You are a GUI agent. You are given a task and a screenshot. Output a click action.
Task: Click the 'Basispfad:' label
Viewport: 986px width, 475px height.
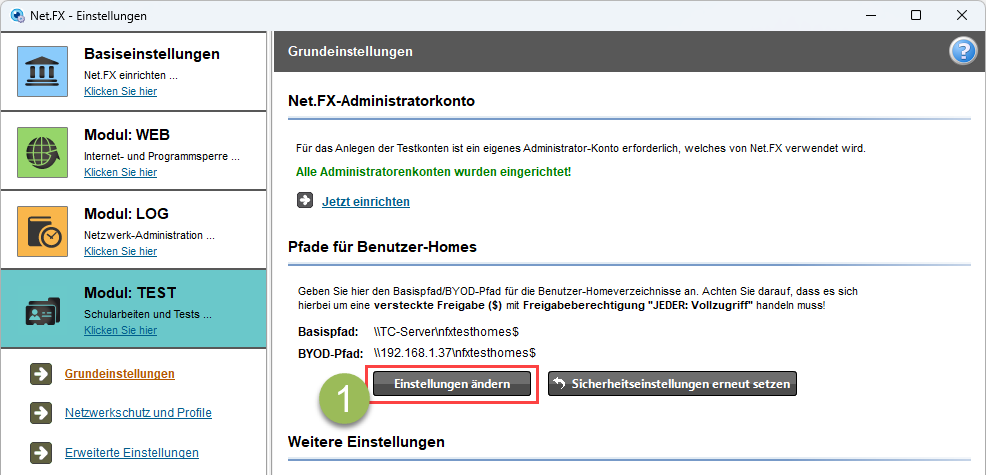pos(328,332)
